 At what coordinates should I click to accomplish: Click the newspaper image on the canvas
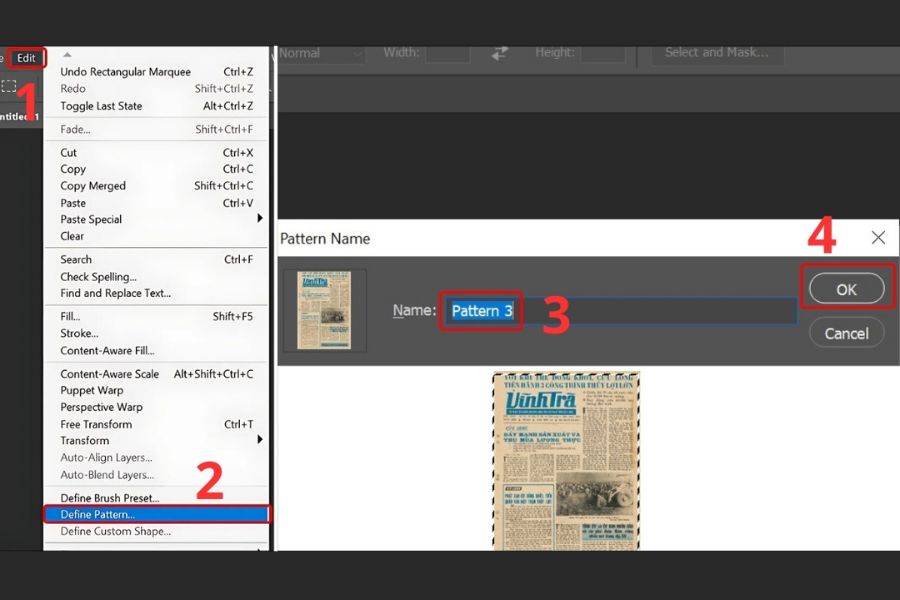[566, 460]
